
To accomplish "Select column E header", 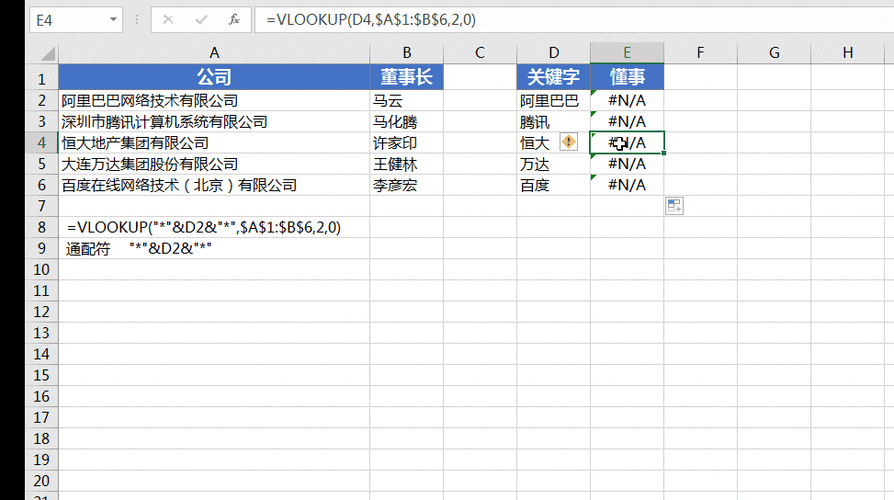I will pyautogui.click(x=627, y=53).
